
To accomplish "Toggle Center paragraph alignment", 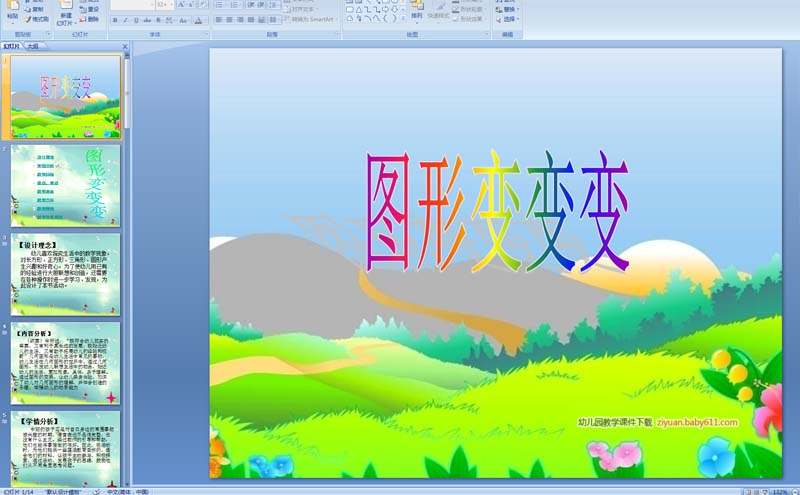I will tap(229, 19).
